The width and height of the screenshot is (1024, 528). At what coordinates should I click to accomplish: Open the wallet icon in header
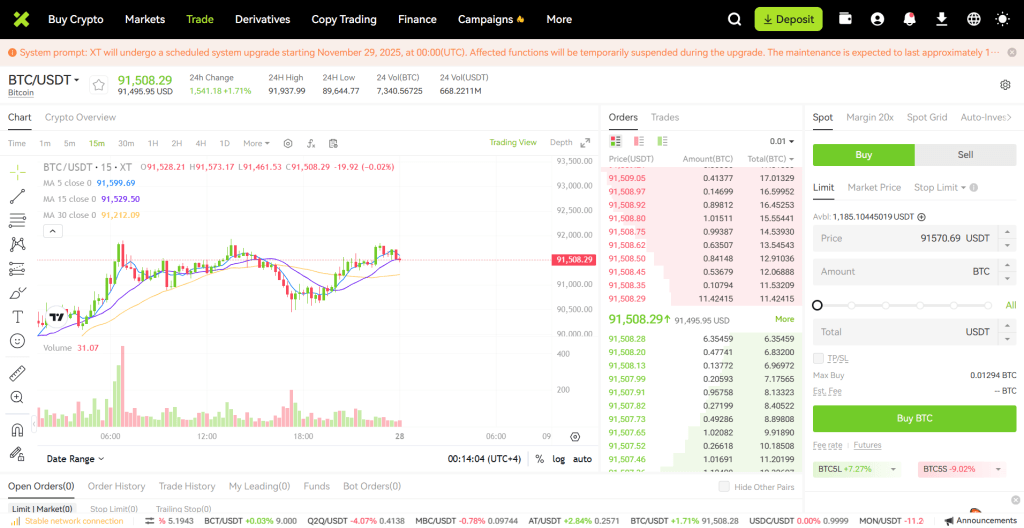point(845,20)
